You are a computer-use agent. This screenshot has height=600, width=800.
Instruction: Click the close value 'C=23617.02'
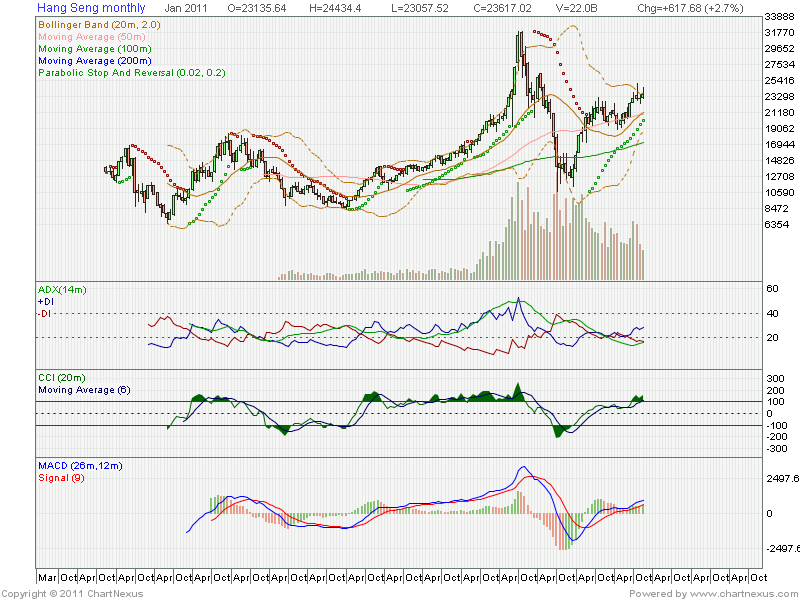click(x=502, y=8)
